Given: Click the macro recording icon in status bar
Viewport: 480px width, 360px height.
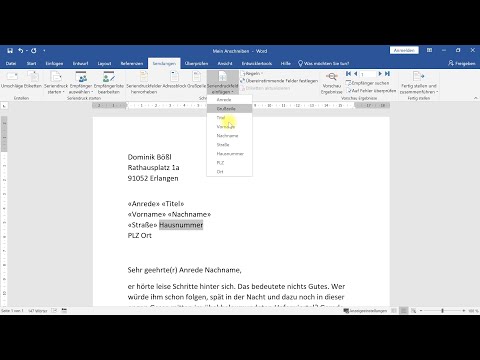Looking at the screenshot, I should tap(64, 311).
